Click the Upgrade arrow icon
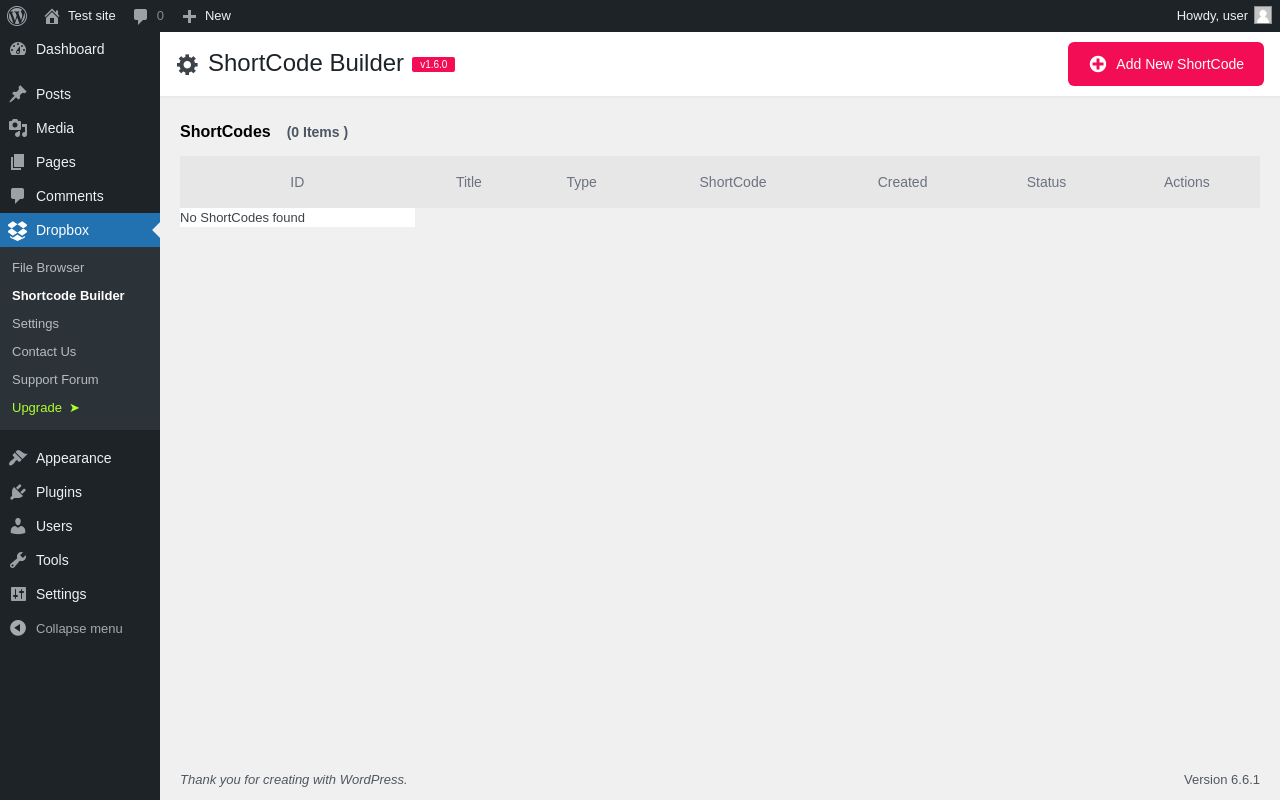This screenshot has height=800, width=1280. [74, 408]
